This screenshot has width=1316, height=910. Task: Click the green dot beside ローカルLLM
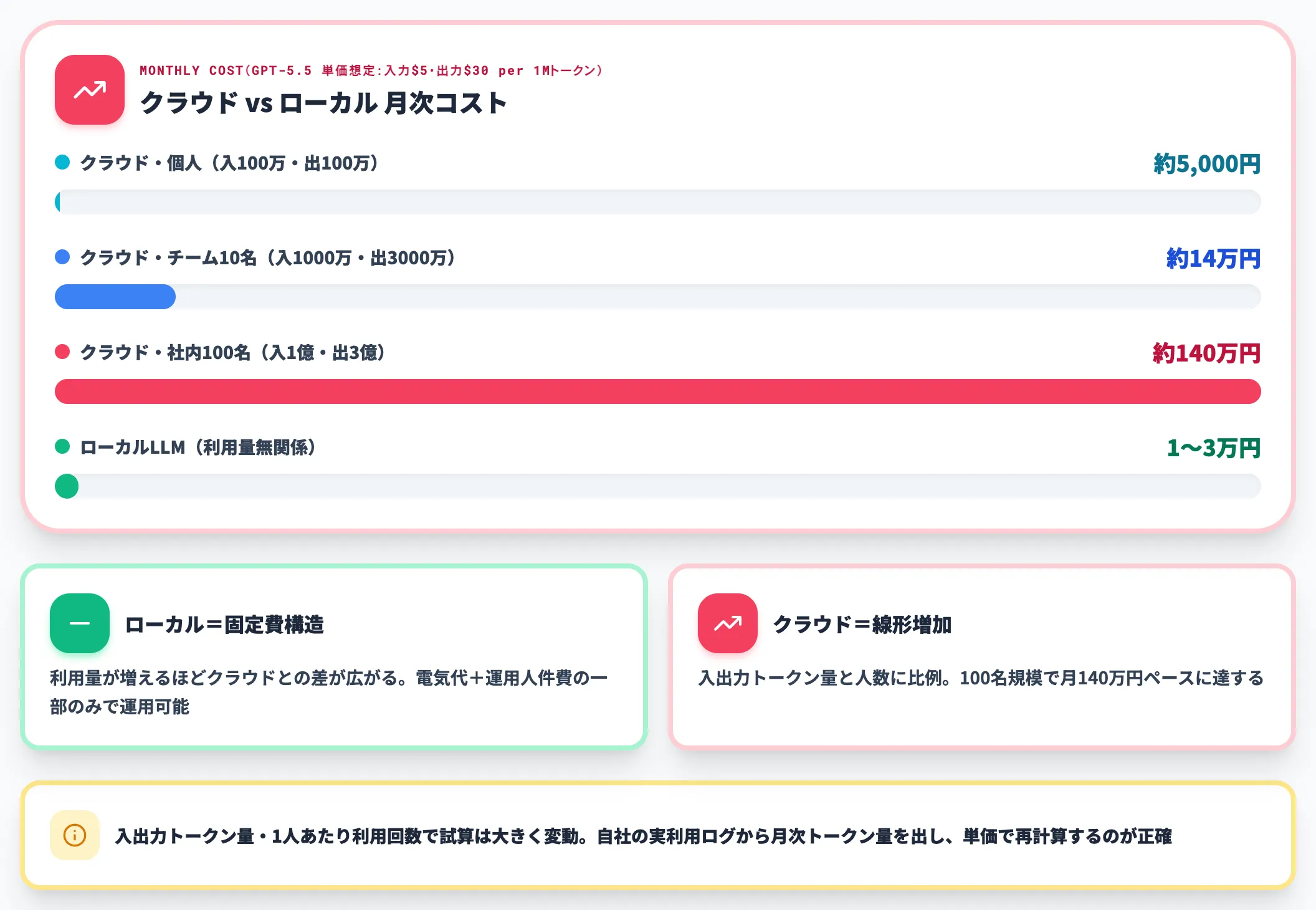(x=62, y=447)
